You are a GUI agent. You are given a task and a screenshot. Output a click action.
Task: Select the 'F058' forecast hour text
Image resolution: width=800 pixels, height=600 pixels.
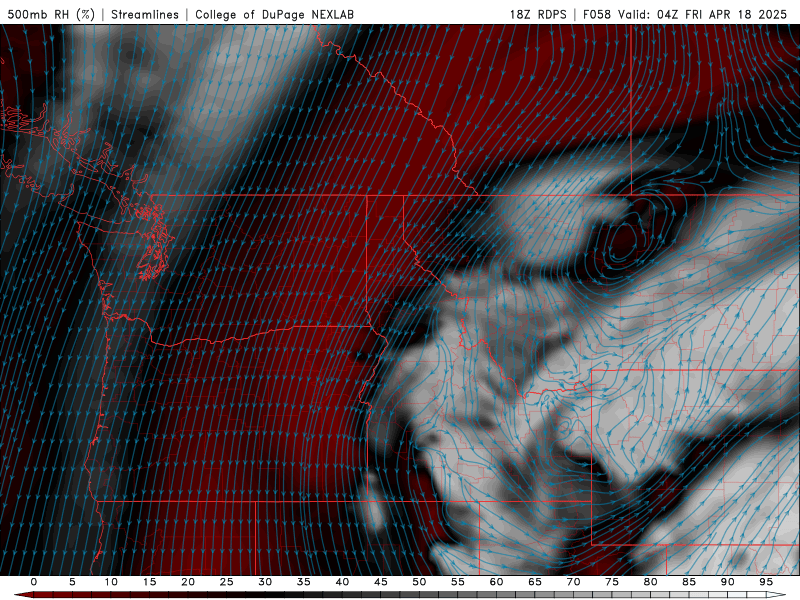(596, 14)
